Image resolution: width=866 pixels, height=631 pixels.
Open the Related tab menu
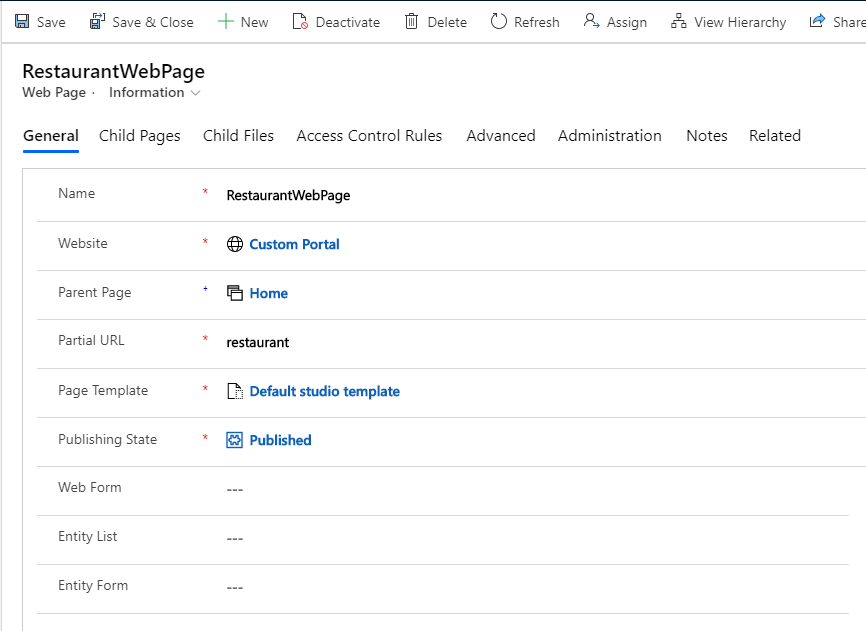point(774,136)
